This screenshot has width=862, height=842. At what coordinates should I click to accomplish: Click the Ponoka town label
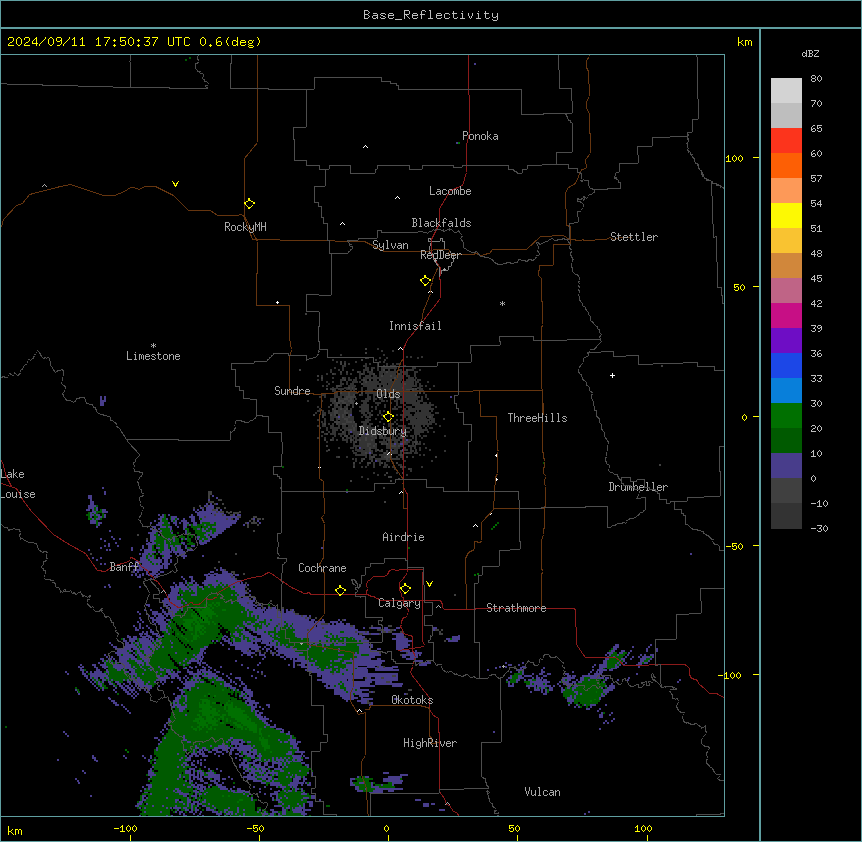480,136
